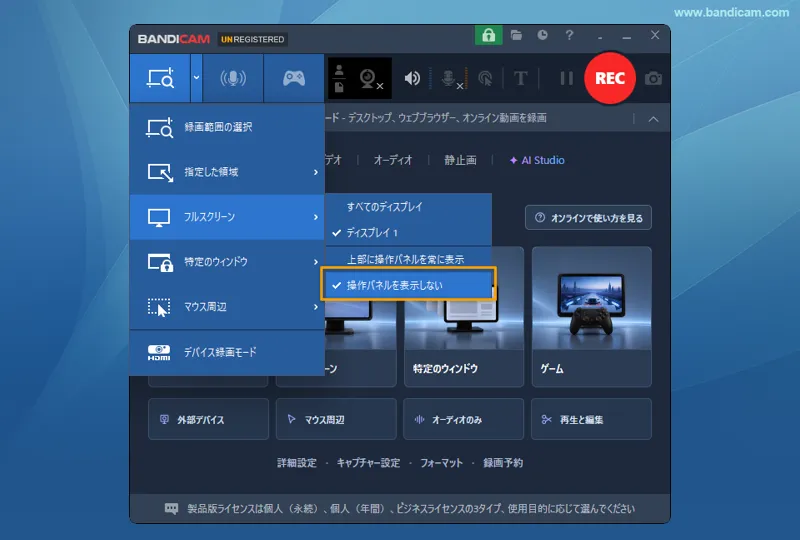Select the 特定のウィンドウ mode card
Screen dimensions: 800x540
pyautogui.click(x=464, y=316)
